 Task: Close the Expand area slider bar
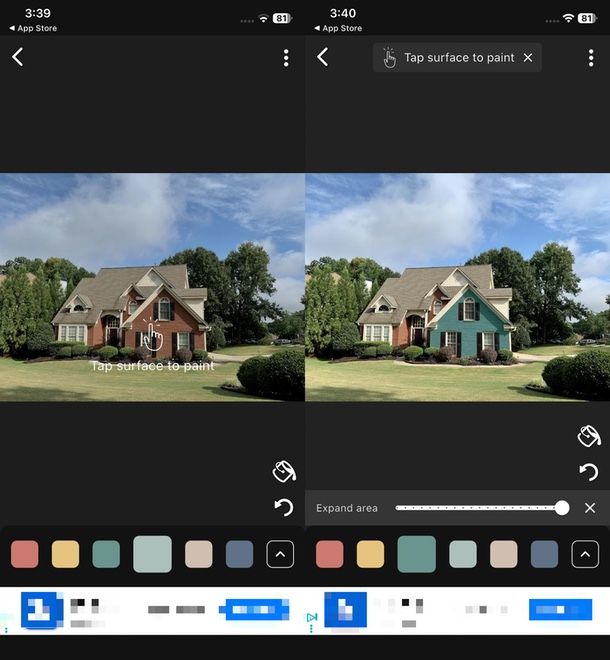[x=590, y=508]
